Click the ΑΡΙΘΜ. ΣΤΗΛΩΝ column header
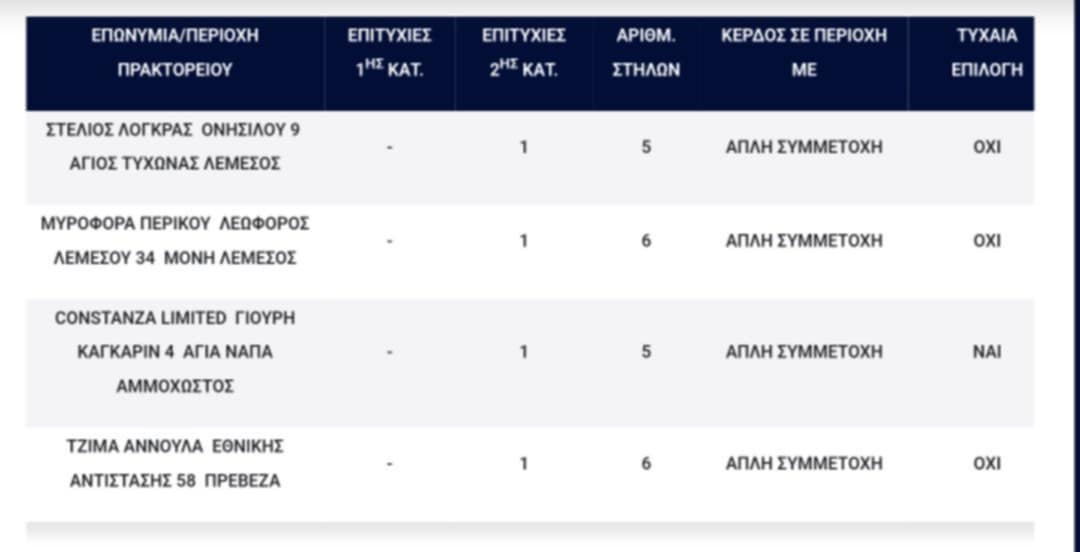The width and height of the screenshot is (1080, 552). coord(646,53)
